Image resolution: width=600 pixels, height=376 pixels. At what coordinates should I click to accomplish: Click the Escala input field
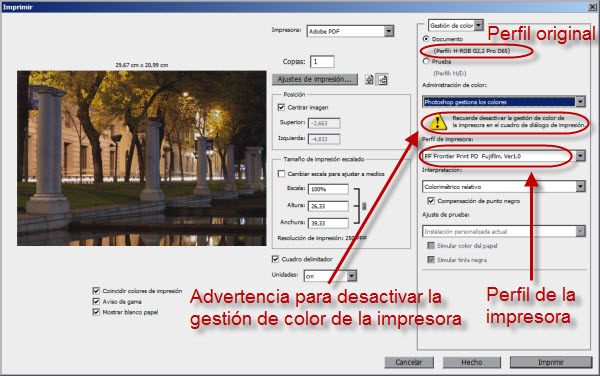(x=328, y=189)
